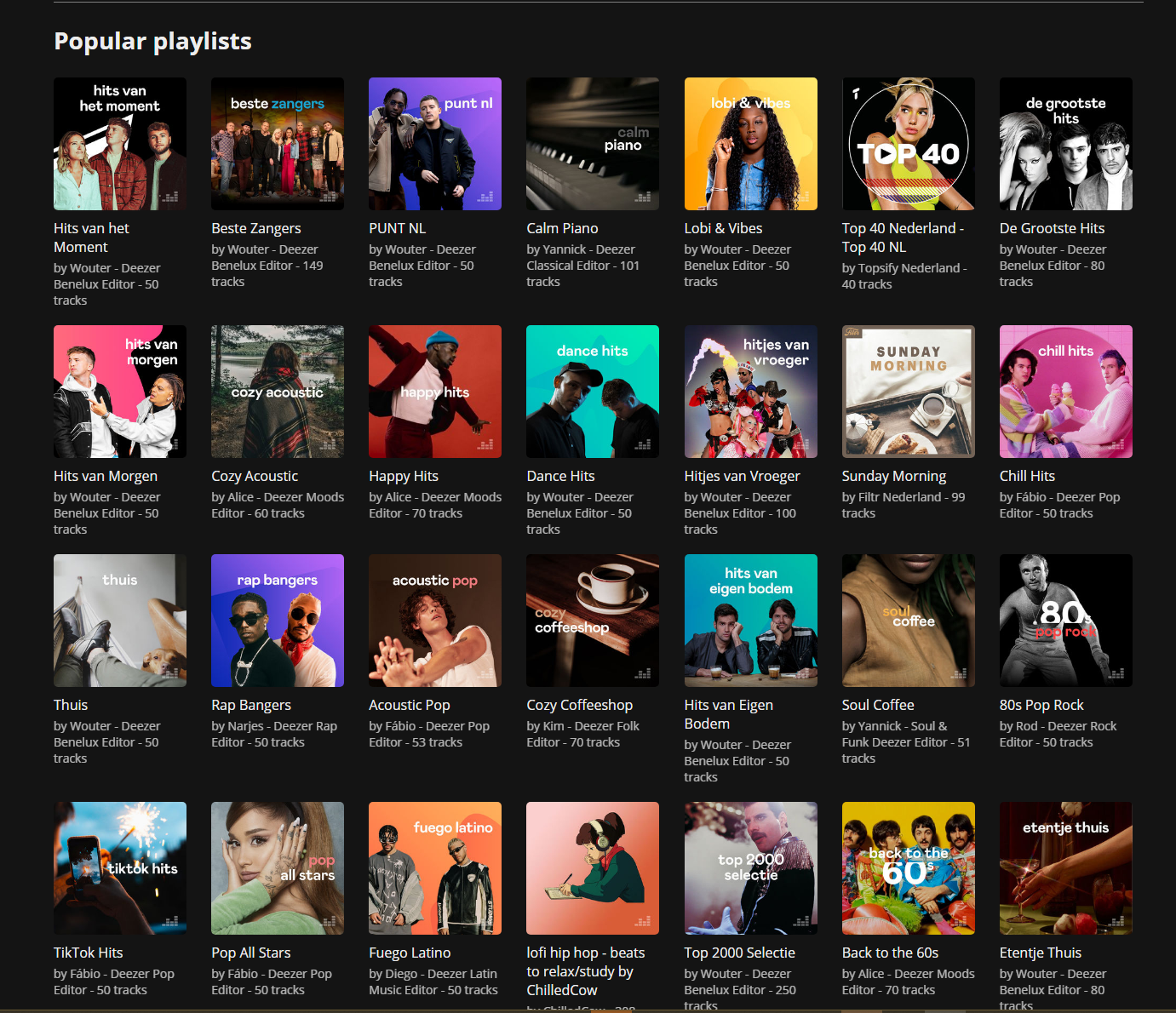The image size is (1176, 1013).
Task: Click the Beste Zangers playlist cover image
Action: coord(278,144)
